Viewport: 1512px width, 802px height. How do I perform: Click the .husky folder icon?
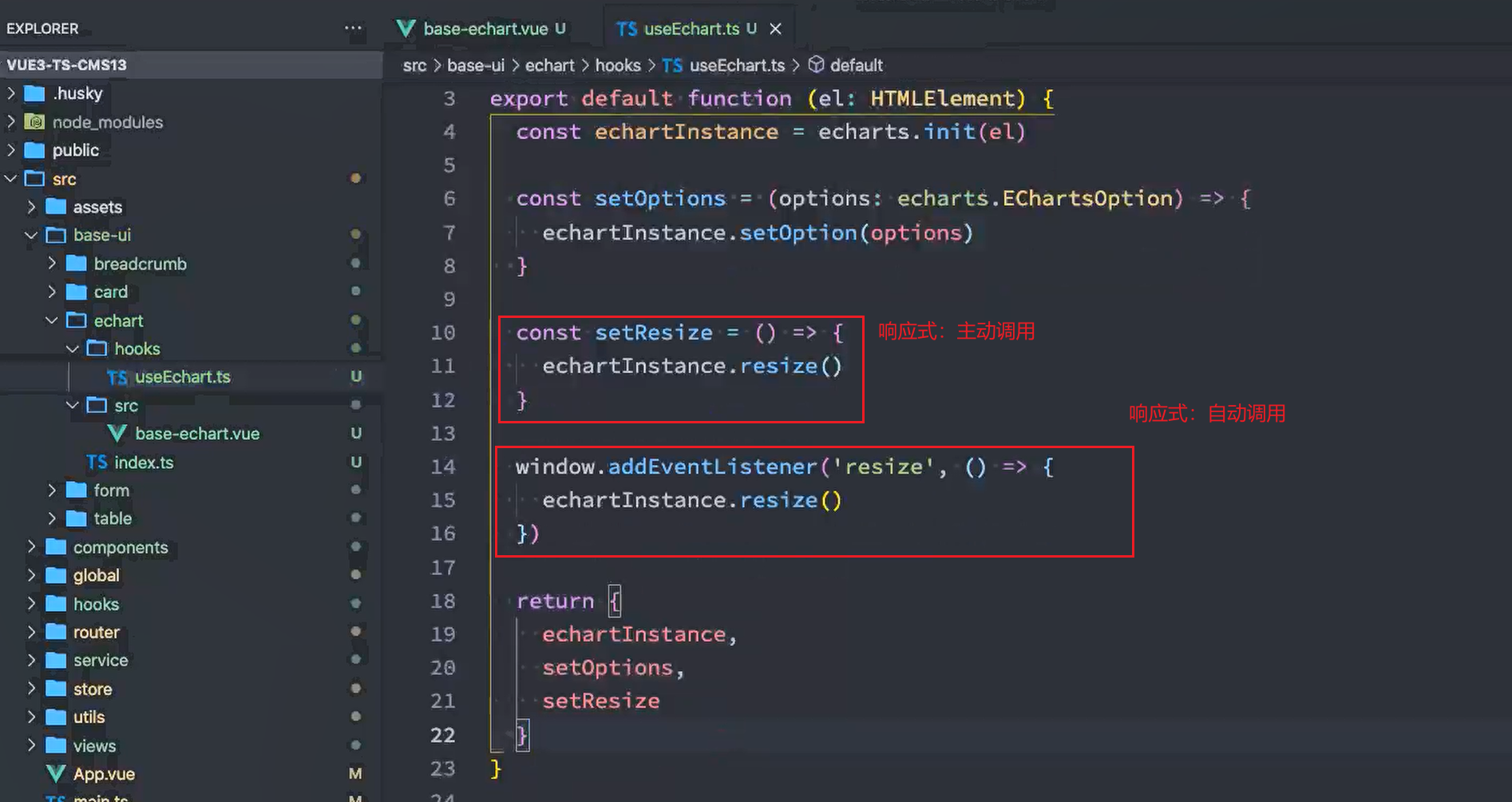pos(34,93)
